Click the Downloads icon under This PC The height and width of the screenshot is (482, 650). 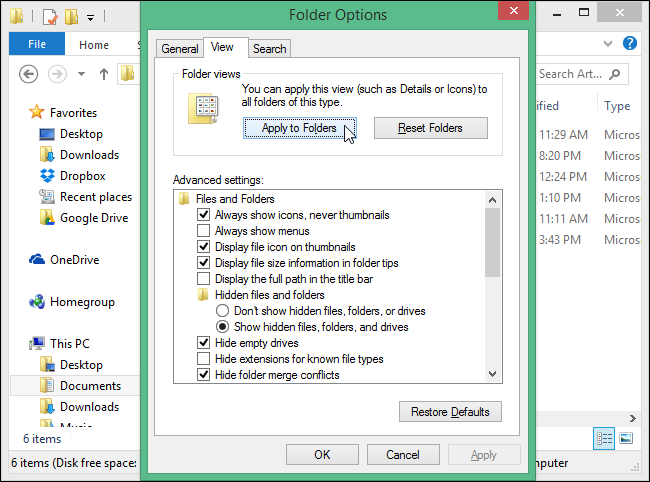pos(47,407)
